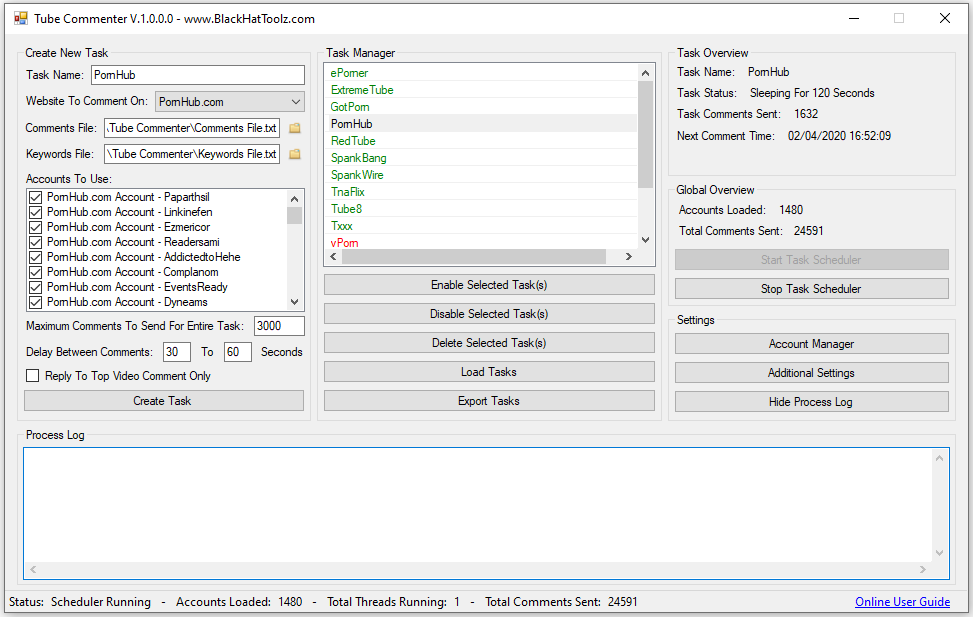Open the Website To Comment On dropdown
The height and width of the screenshot is (617, 973).
tap(230, 102)
